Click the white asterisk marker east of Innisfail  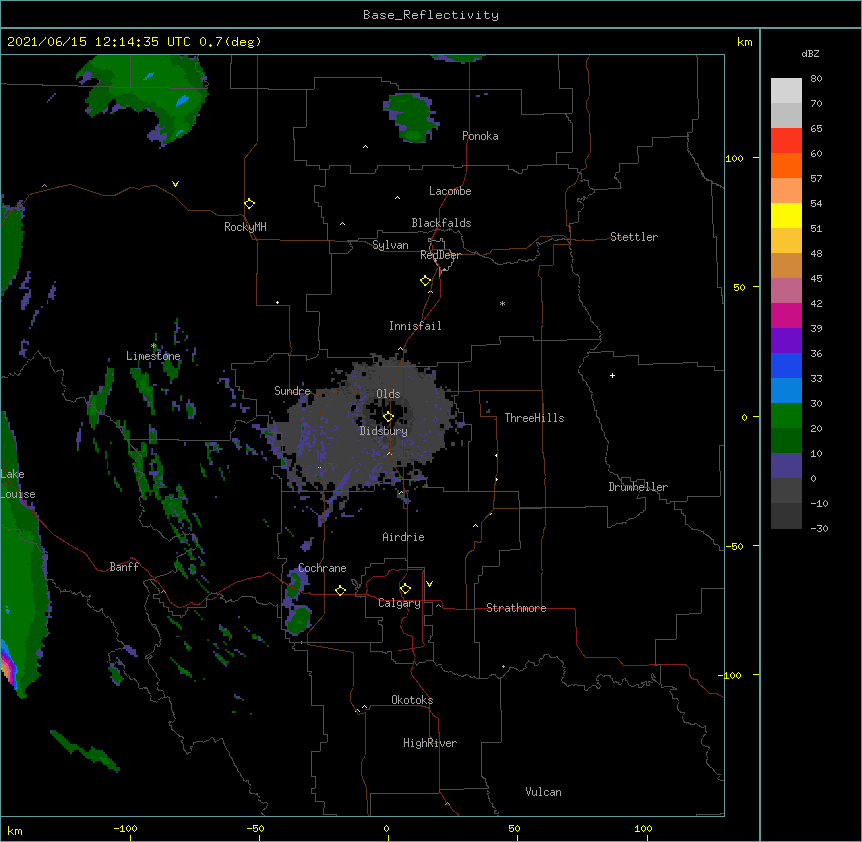[x=502, y=303]
